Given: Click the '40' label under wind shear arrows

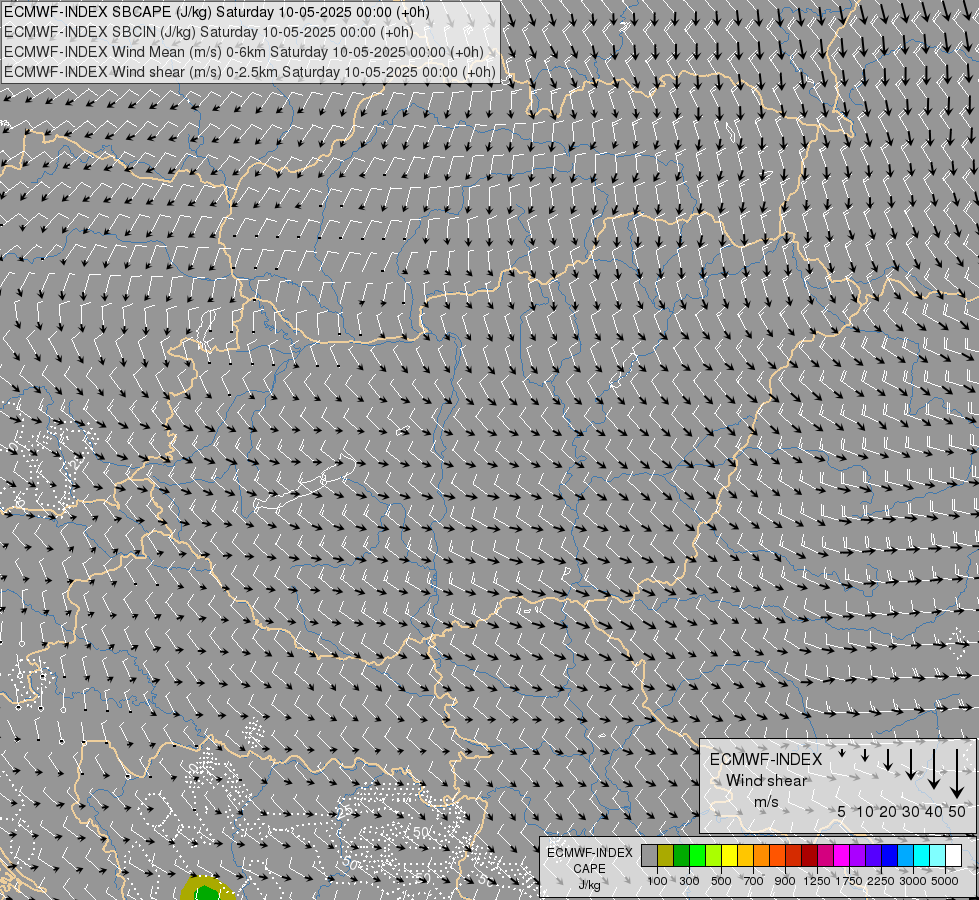Looking at the screenshot, I should point(934,811).
